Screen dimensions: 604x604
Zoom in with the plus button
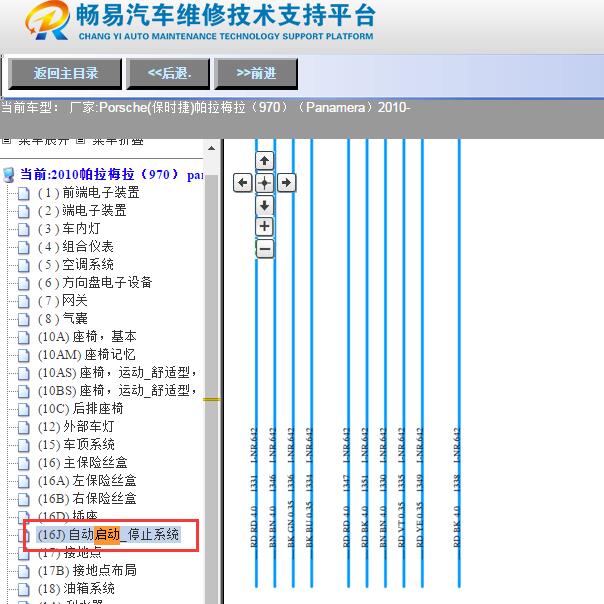coord(265,226)
